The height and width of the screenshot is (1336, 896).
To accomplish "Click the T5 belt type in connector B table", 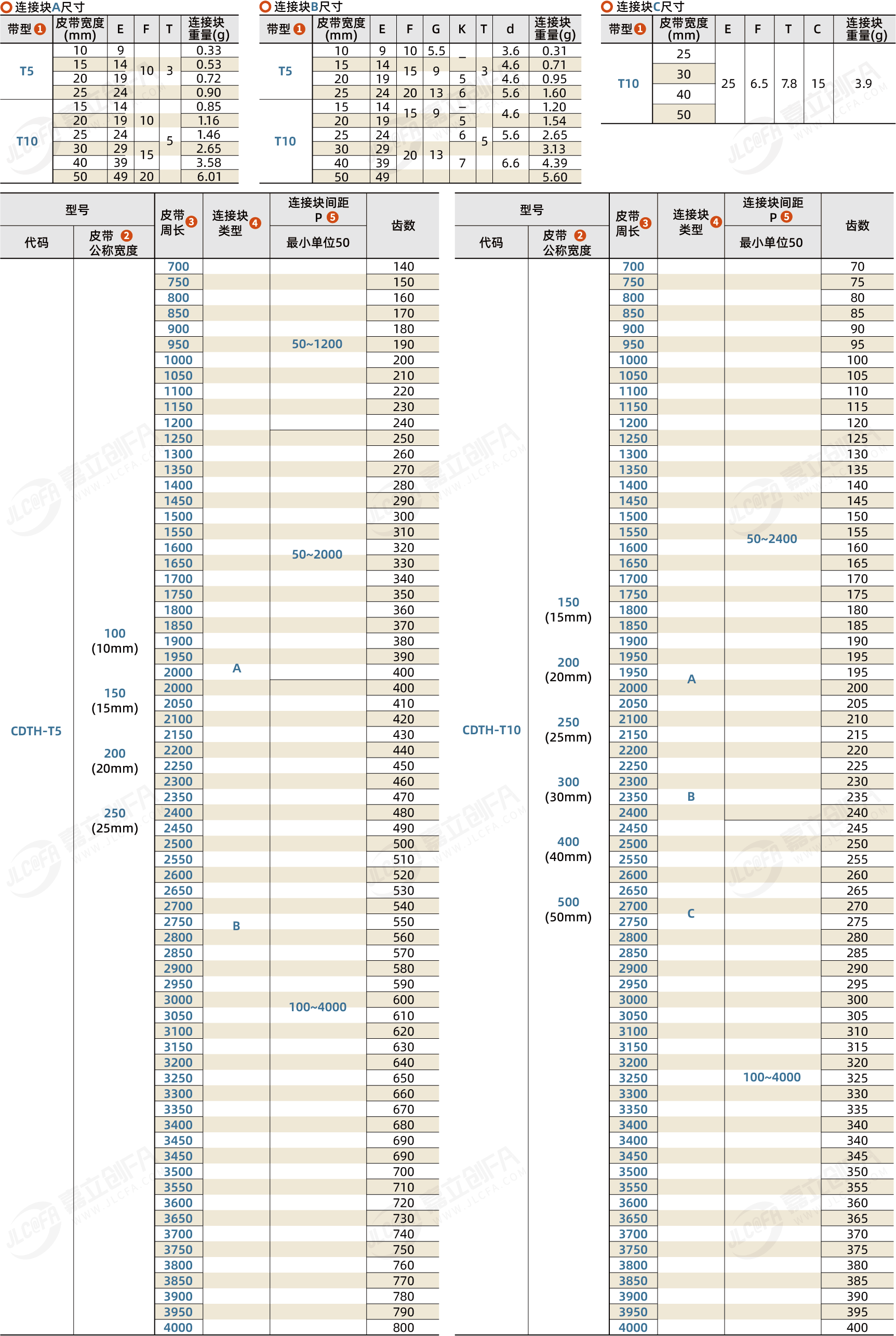I will [x=285, y=71].
